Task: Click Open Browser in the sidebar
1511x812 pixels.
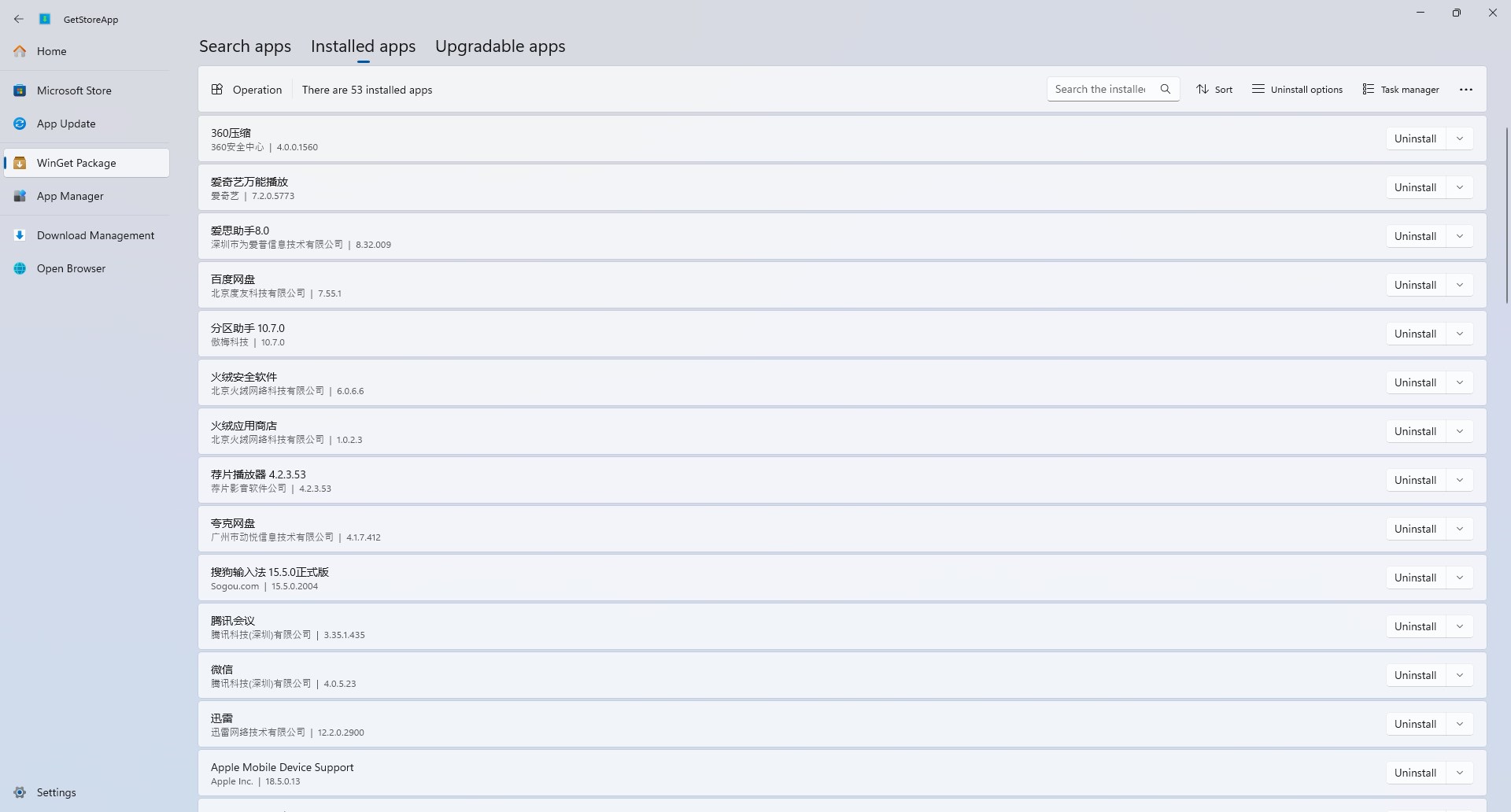Action: (87, 268)
